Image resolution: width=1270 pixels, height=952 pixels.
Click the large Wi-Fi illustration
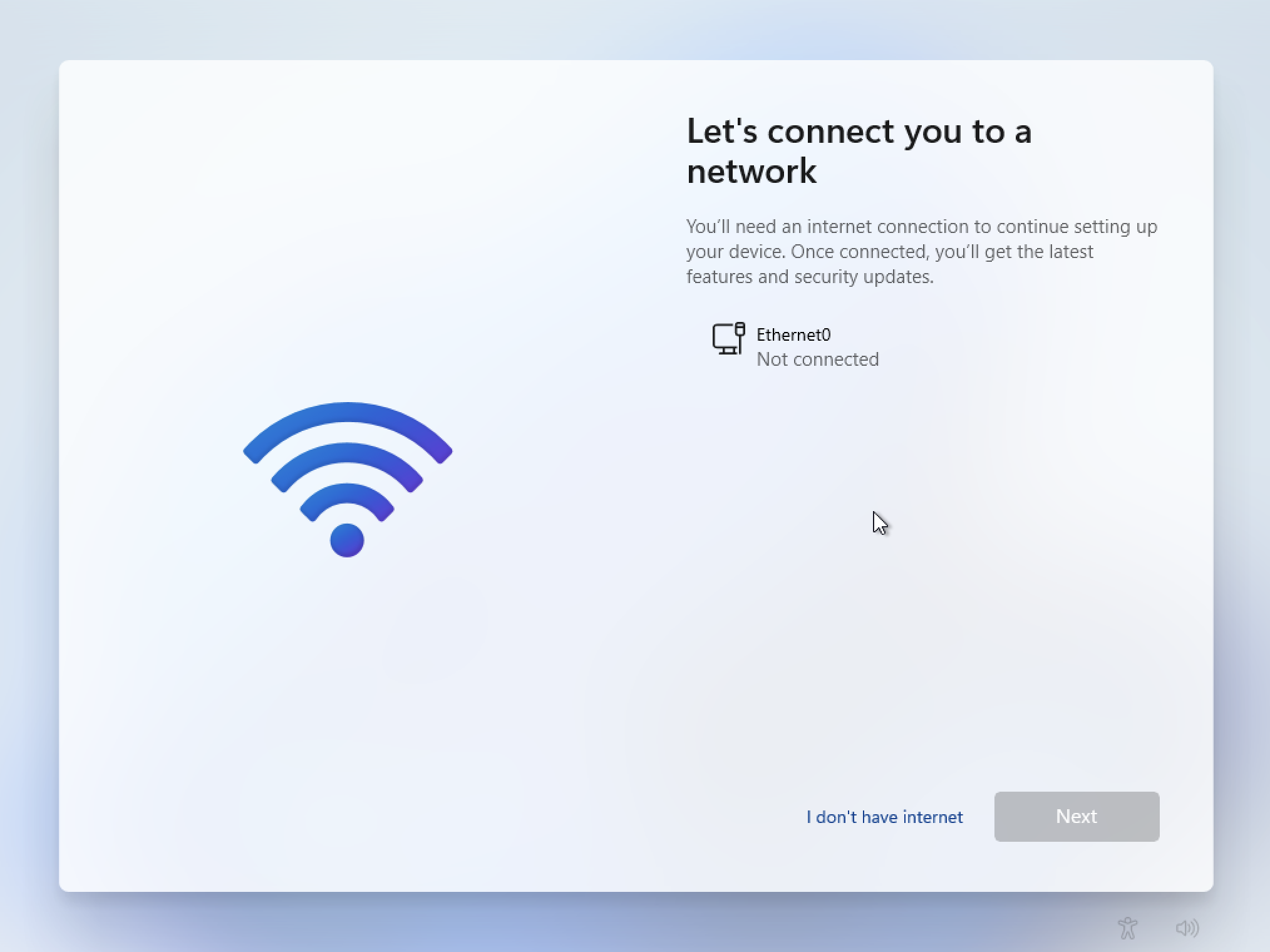tap(348, 479)
